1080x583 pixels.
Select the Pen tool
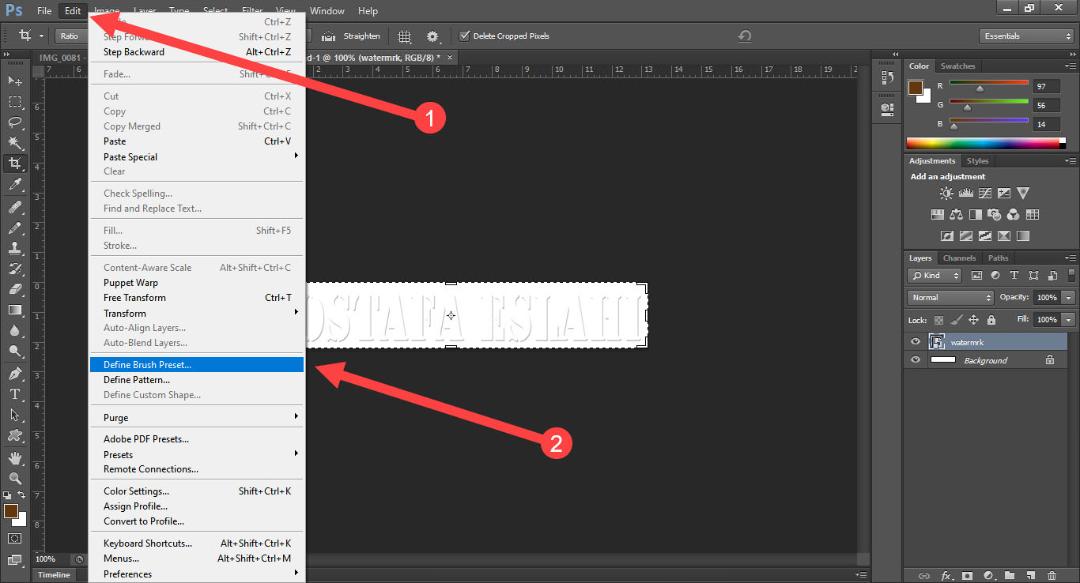point(14,374)
